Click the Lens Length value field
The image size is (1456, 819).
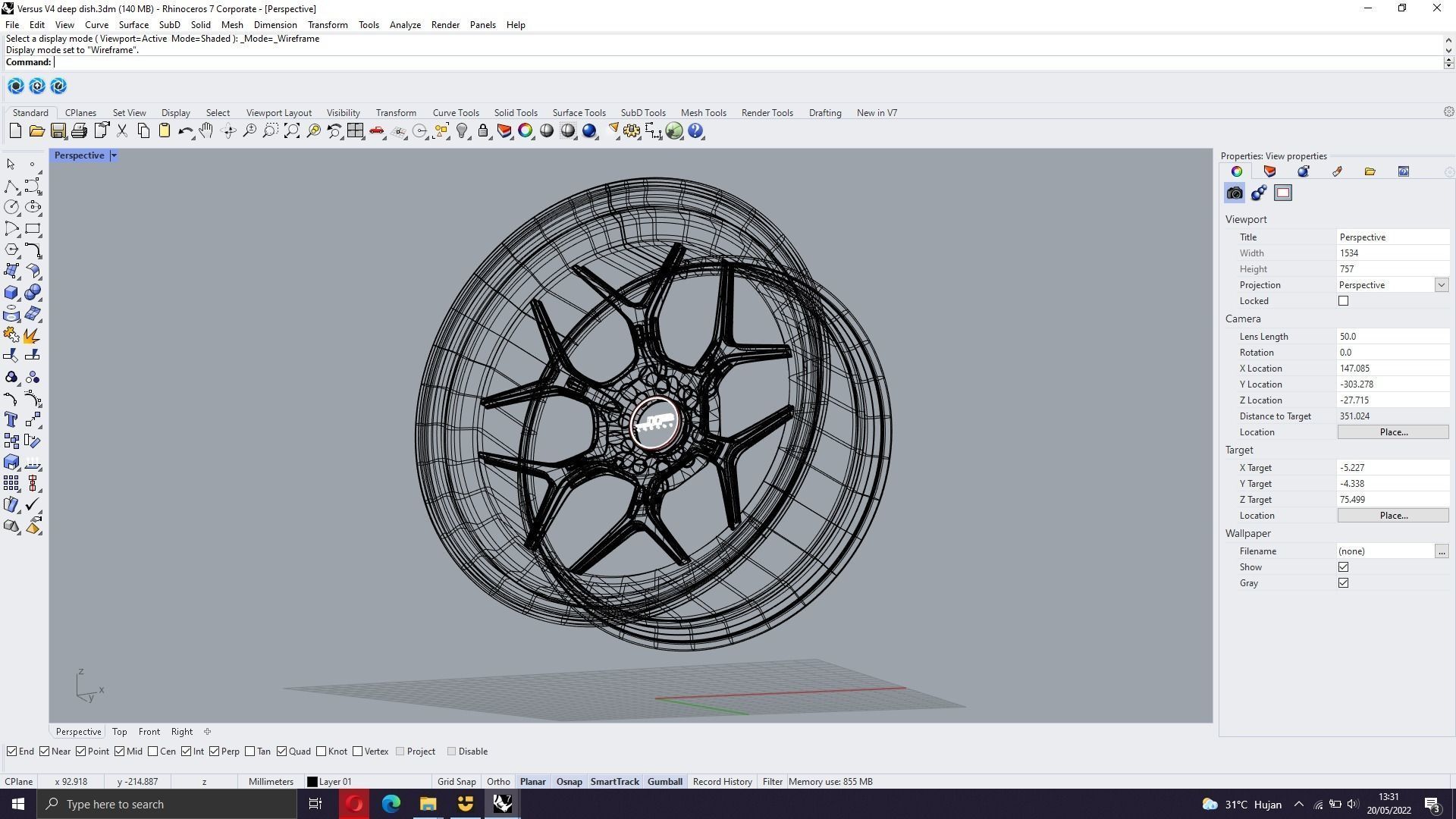click(x=1393, y=337)
